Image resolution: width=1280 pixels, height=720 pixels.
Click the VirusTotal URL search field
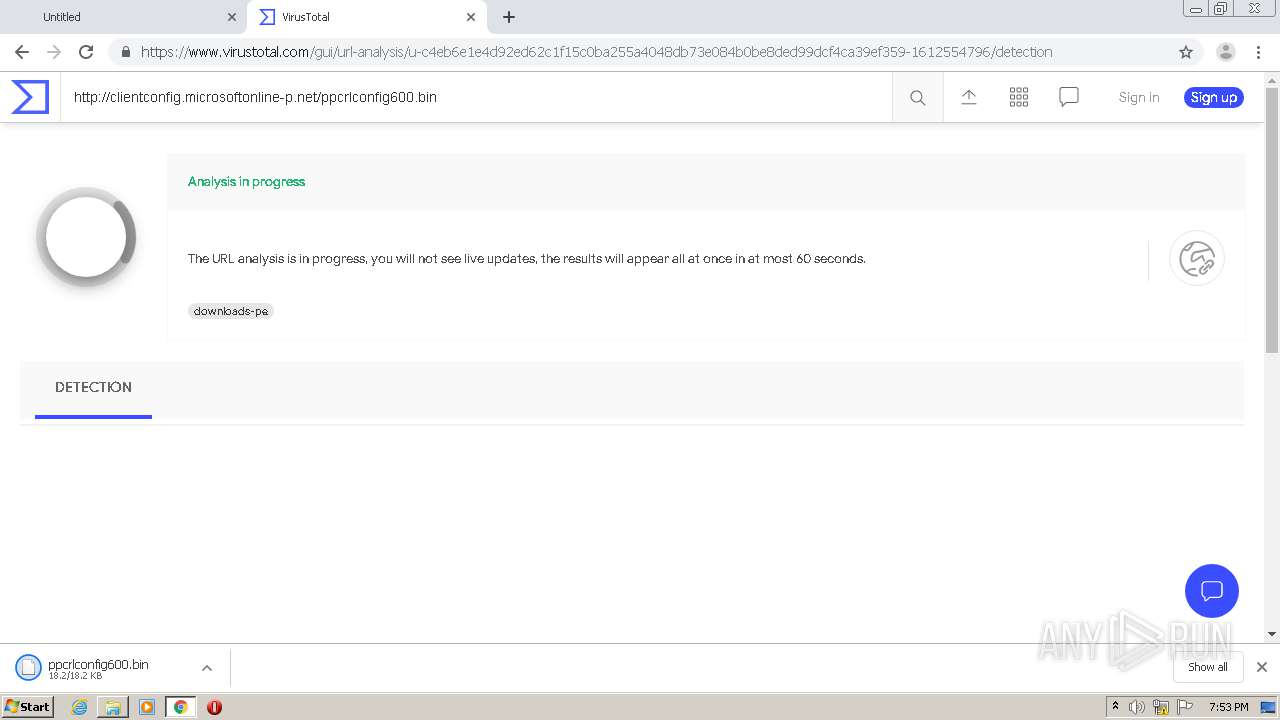(x=476, y=97)
